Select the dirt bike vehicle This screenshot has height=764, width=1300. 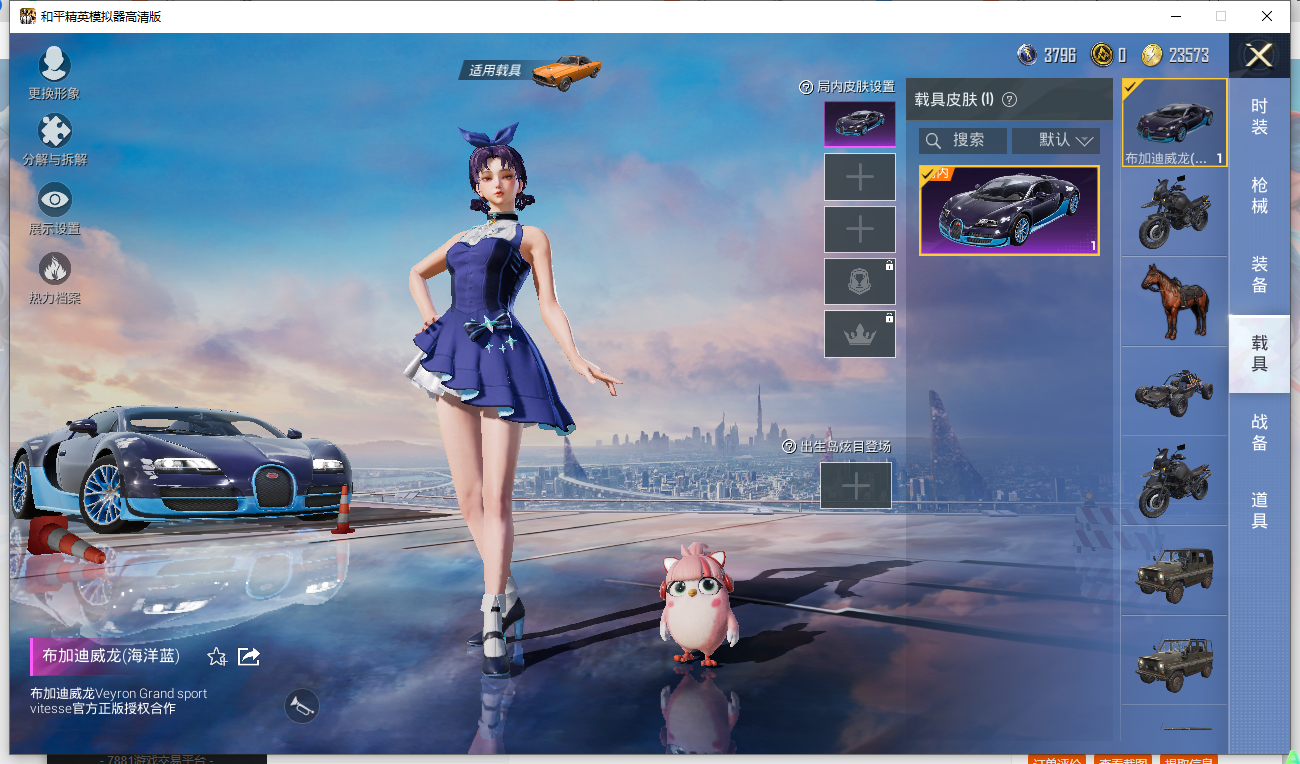point(1174,212)
